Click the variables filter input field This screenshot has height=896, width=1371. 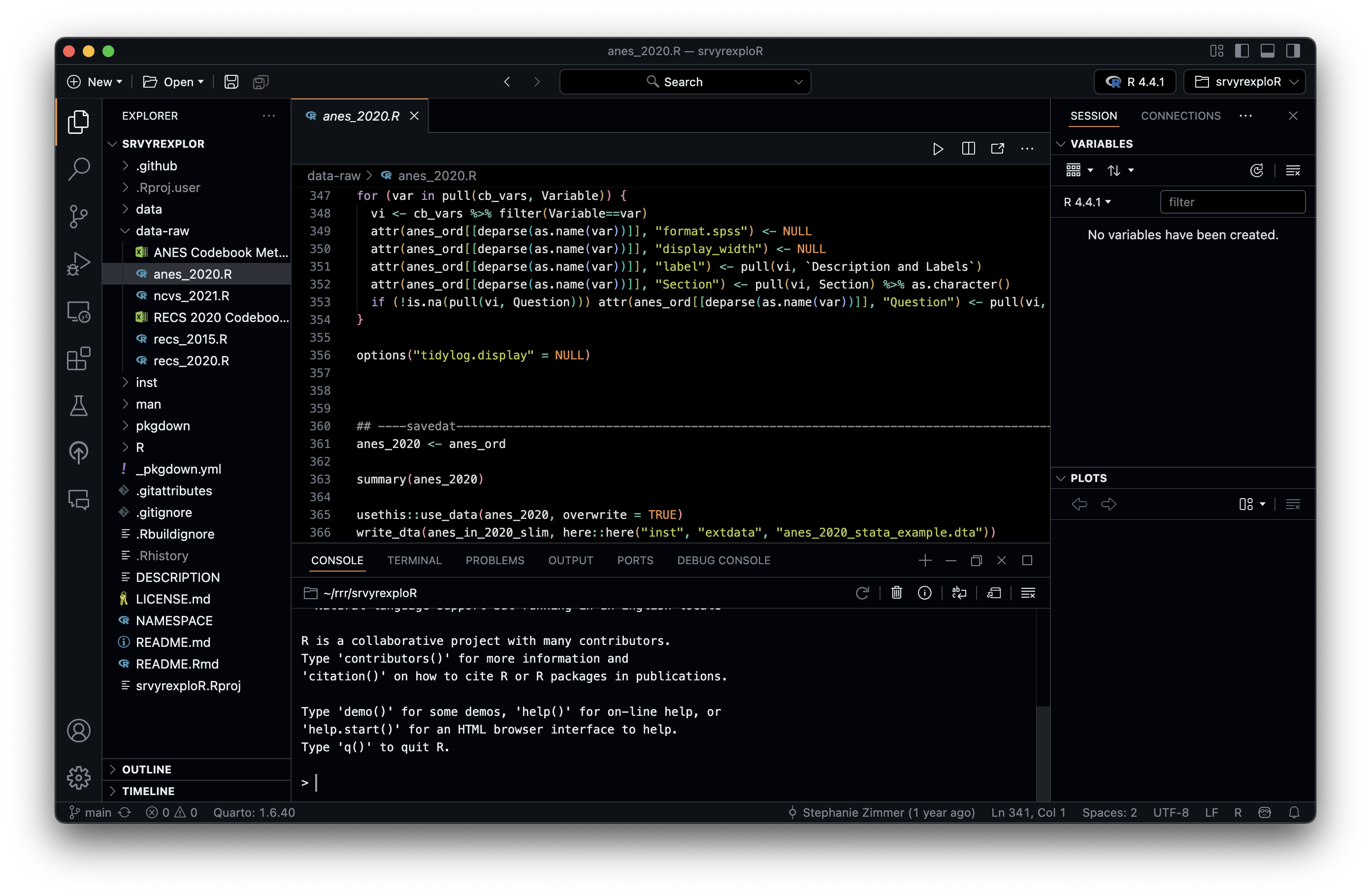tap(1232, 202)
